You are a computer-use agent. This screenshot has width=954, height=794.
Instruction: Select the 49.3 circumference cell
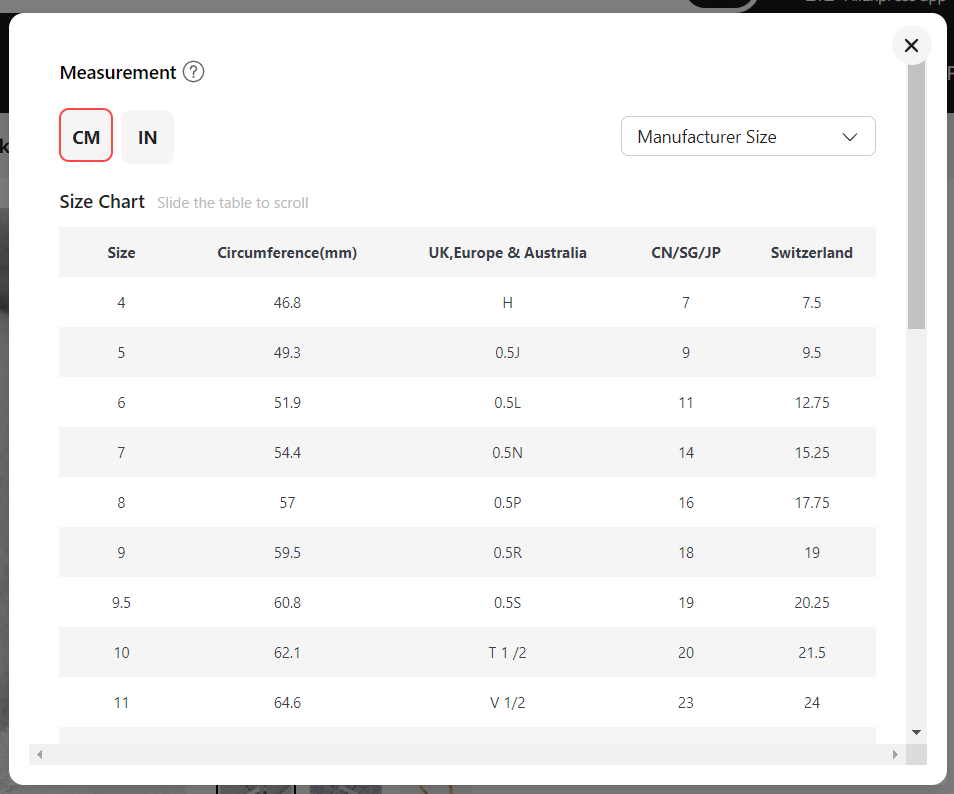coord(287,352)
